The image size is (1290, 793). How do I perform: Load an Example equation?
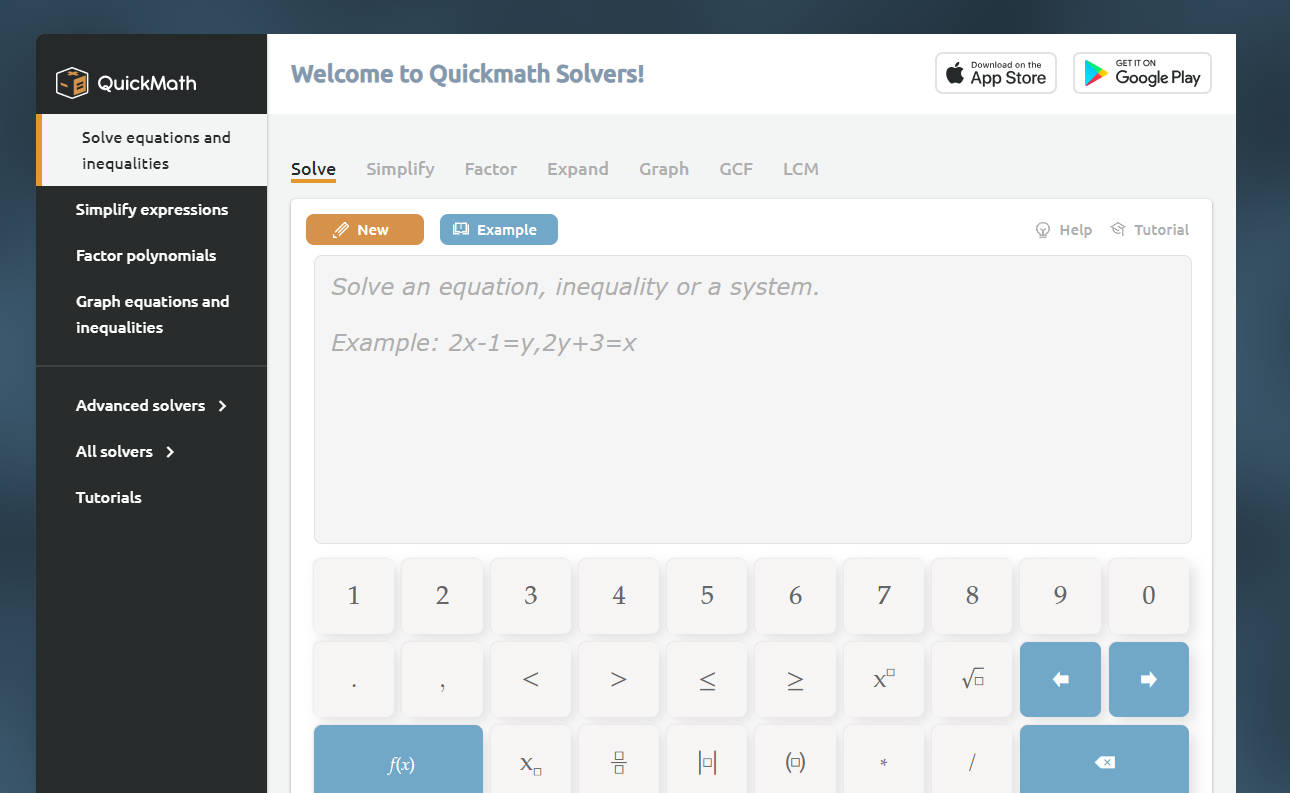pyautogui.click(x=498, y=229)
